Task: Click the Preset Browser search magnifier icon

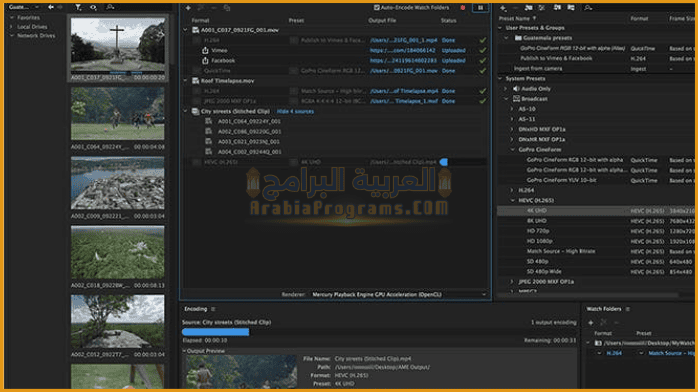Action: click(588, 8)
